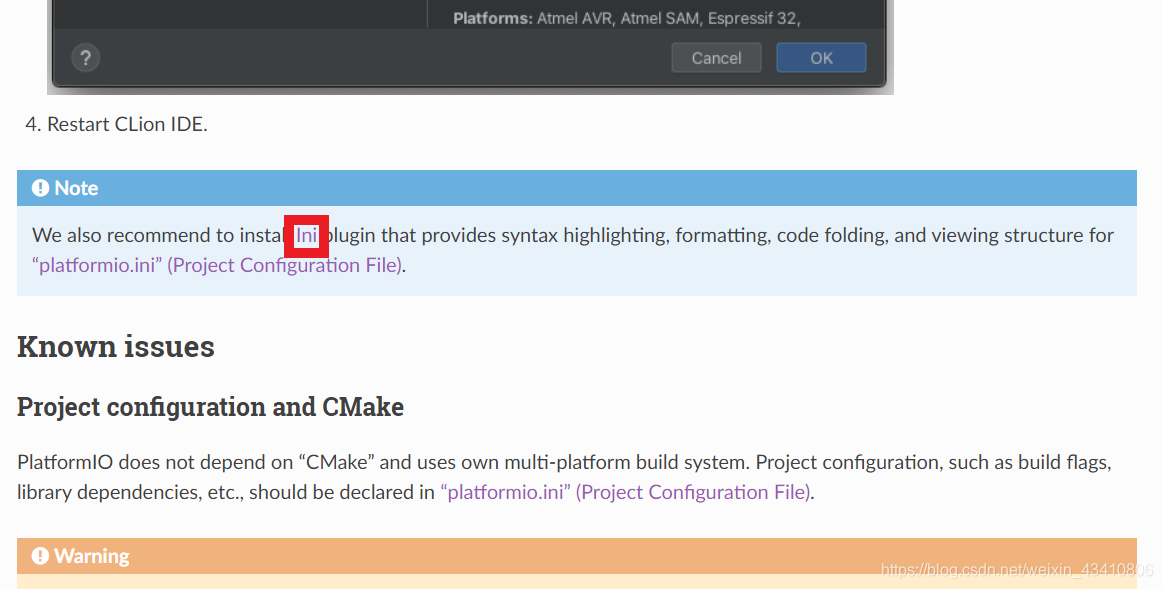This screenshot has width=1163, height=589.
Task: Click the help question mark icon in the dialog
Action: click(x=85, y=57)
